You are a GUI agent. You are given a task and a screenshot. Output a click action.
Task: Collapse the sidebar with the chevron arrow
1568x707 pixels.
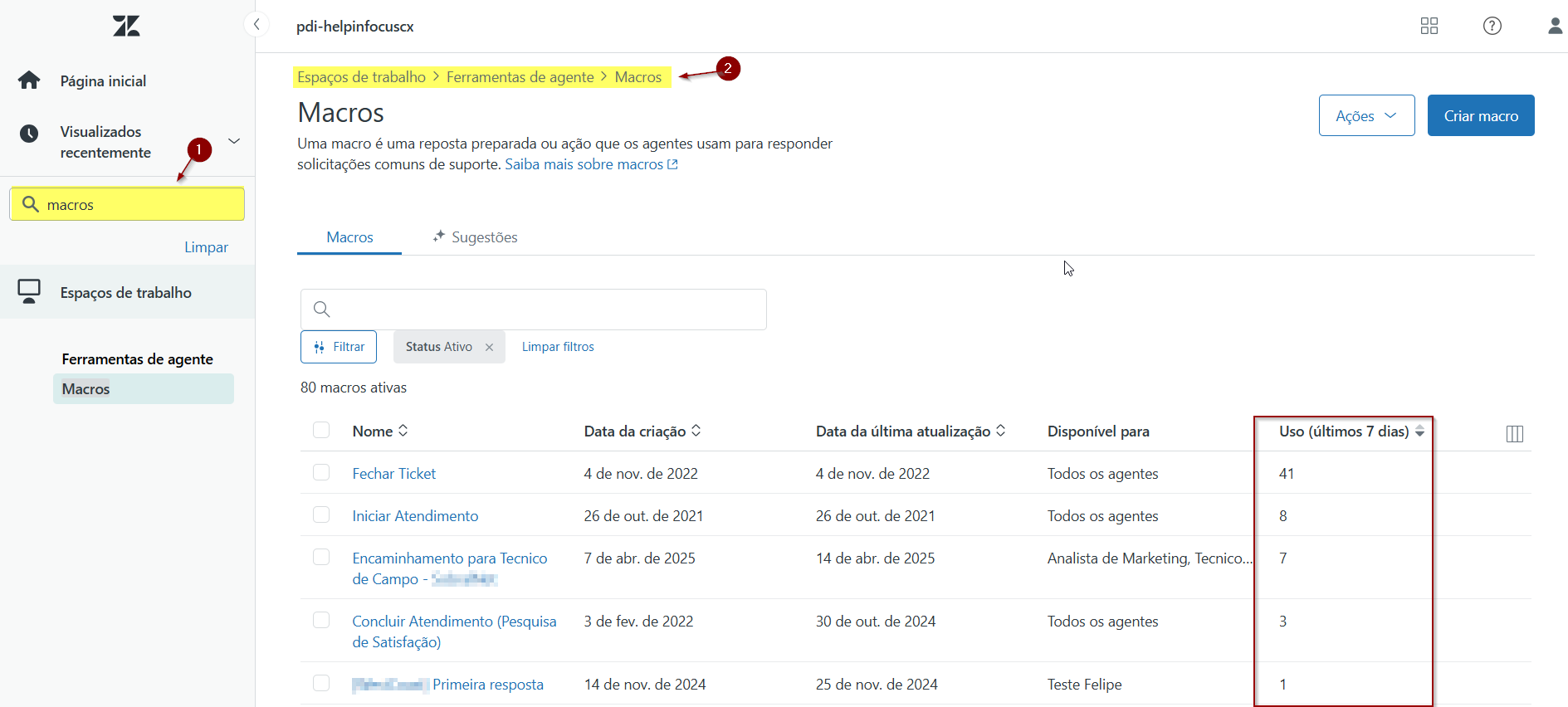tap(256, 24)
